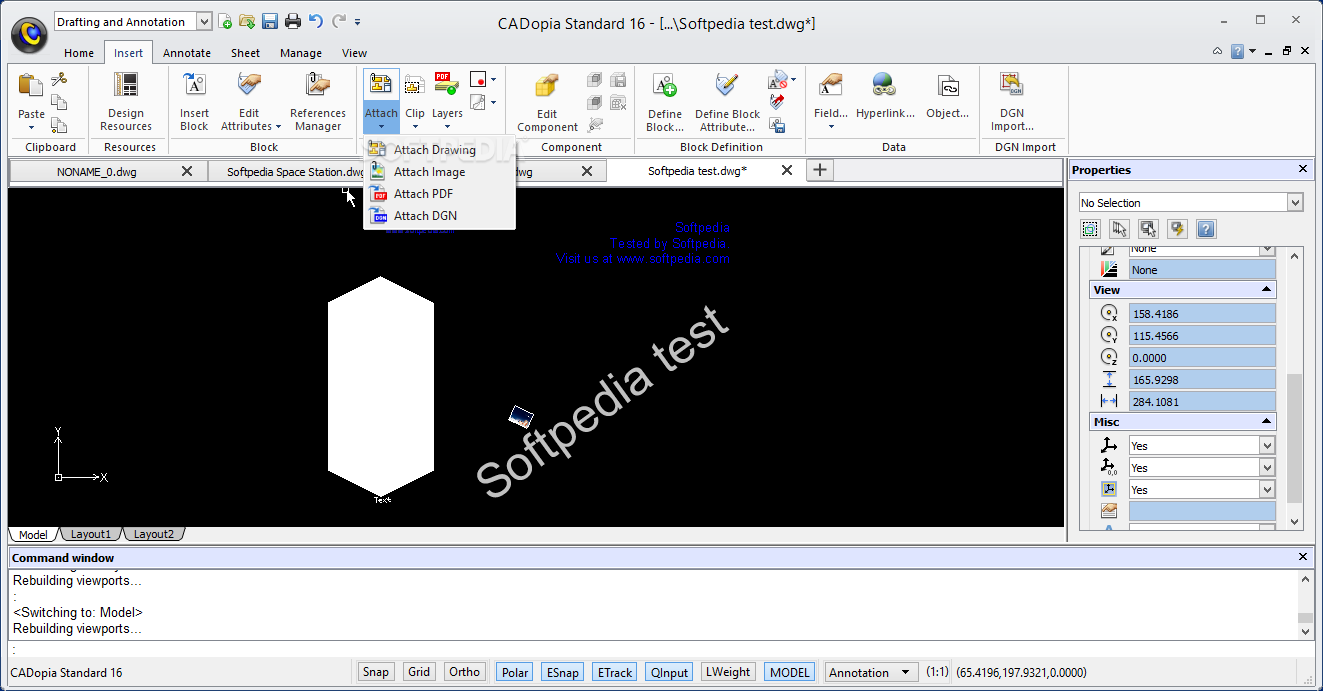Open the No Selection dropdown in Properties
The image size is (1323, 691).
(1296, 203)
